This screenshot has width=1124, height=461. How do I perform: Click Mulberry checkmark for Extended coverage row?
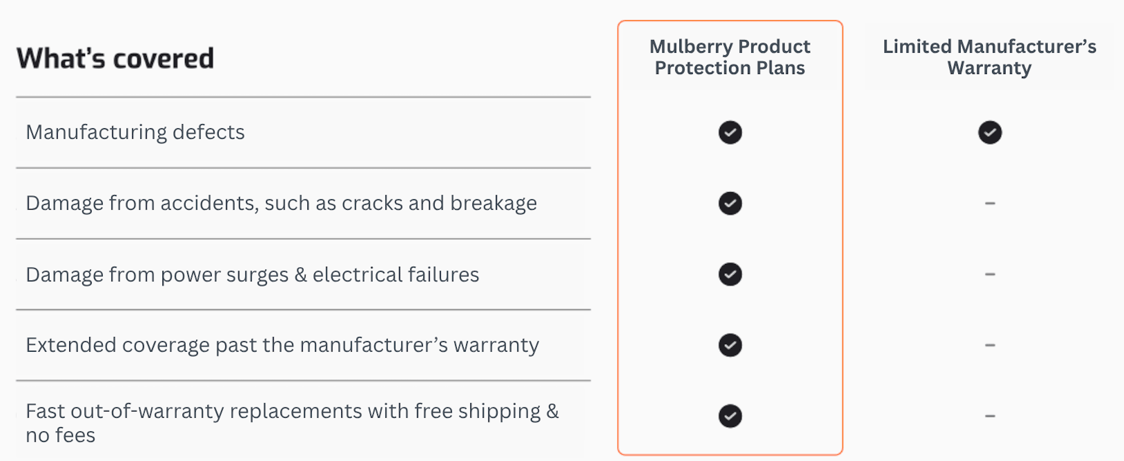tap(730, 345)
